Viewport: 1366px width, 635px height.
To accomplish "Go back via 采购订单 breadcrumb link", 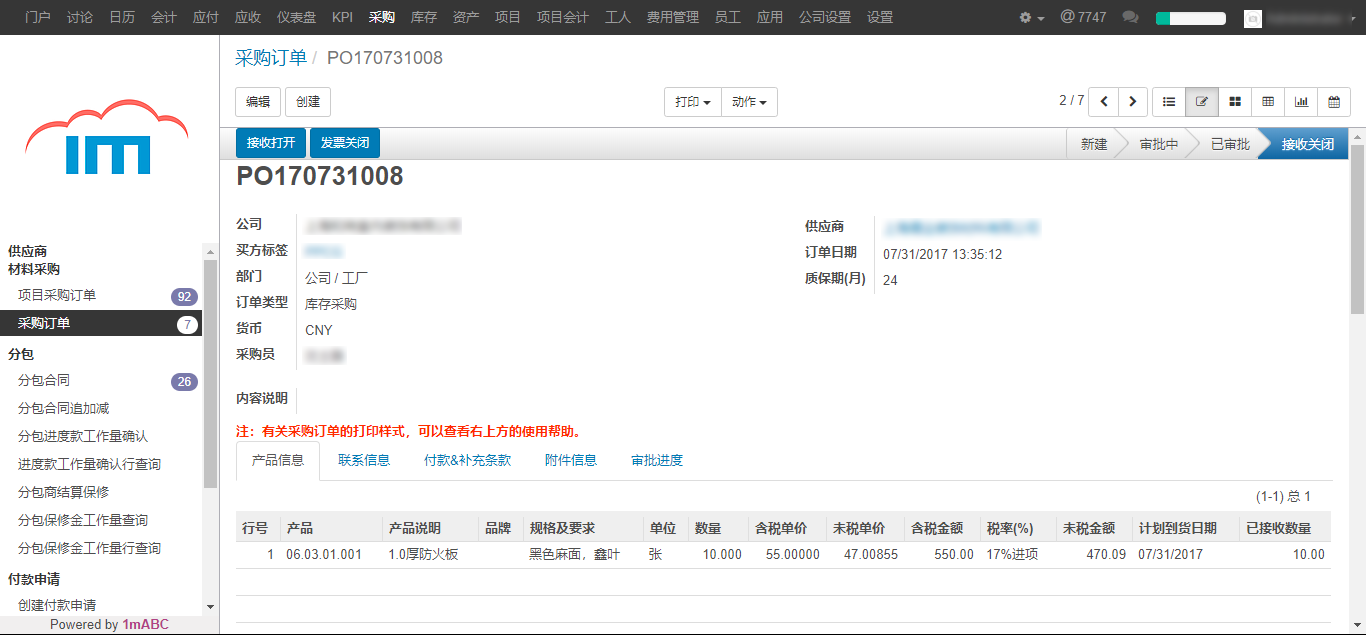I will tap(271, 58).
